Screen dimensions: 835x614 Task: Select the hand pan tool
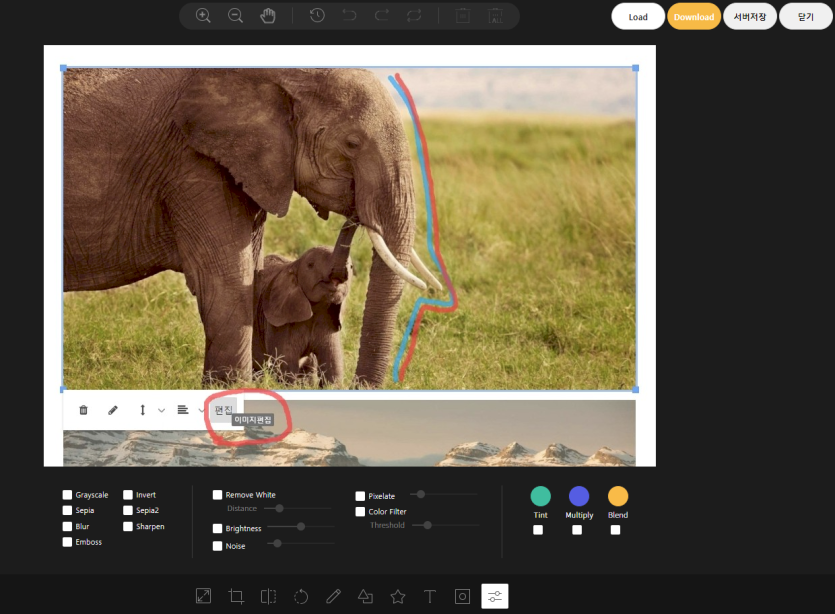click(267, 15)
